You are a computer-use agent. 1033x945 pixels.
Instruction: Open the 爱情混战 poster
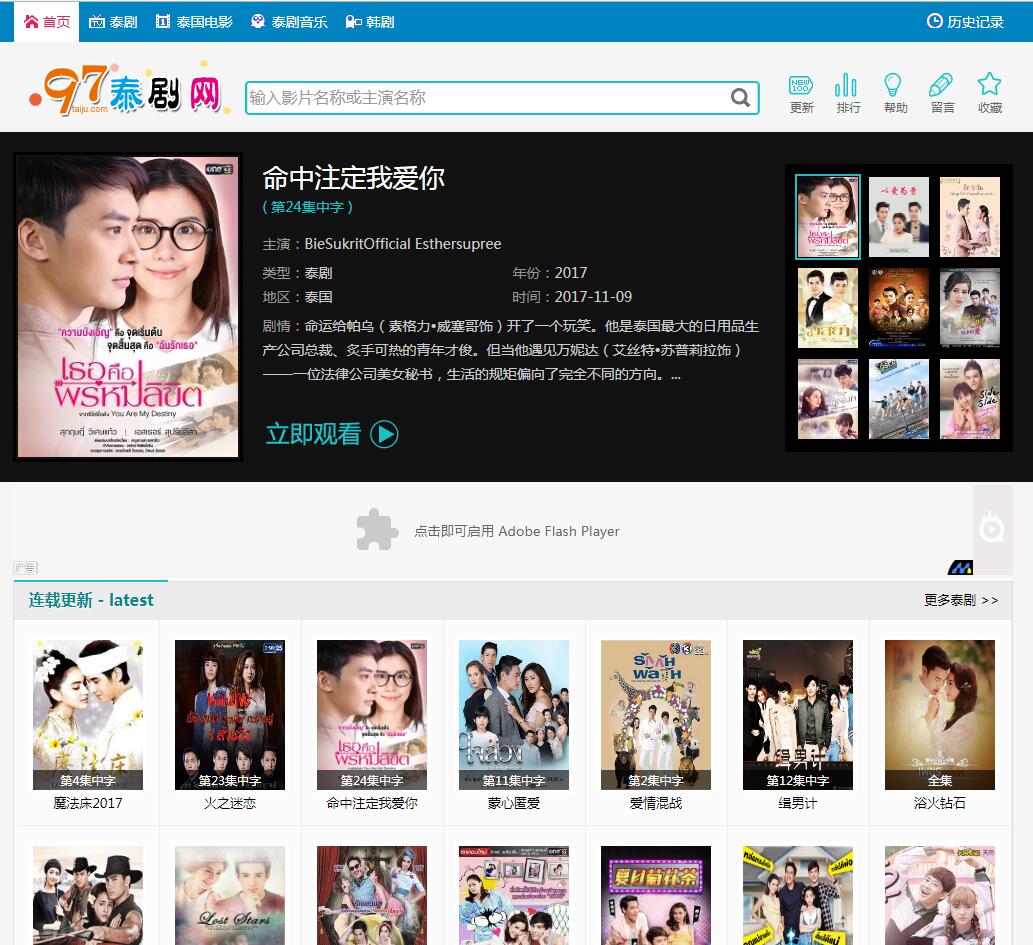point(656,714)
